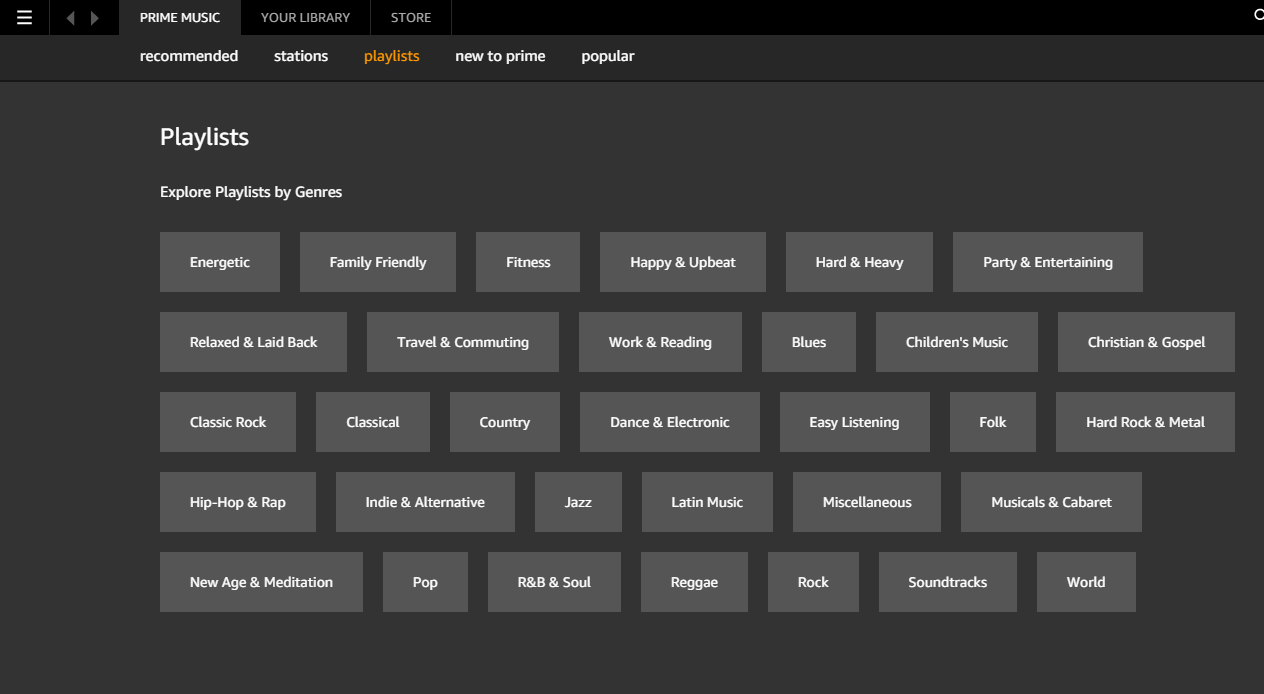Select the Hard & Heavy genre
The width and height of the screenshot is (1264, 694).
(x=859, y=261)
